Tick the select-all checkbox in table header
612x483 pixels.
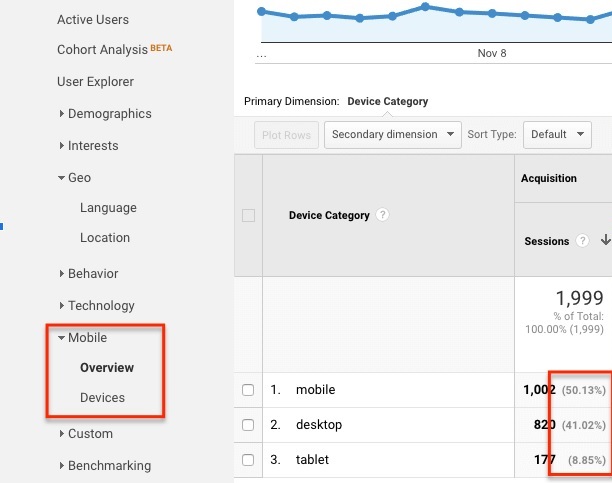click(x=249, y=215)
